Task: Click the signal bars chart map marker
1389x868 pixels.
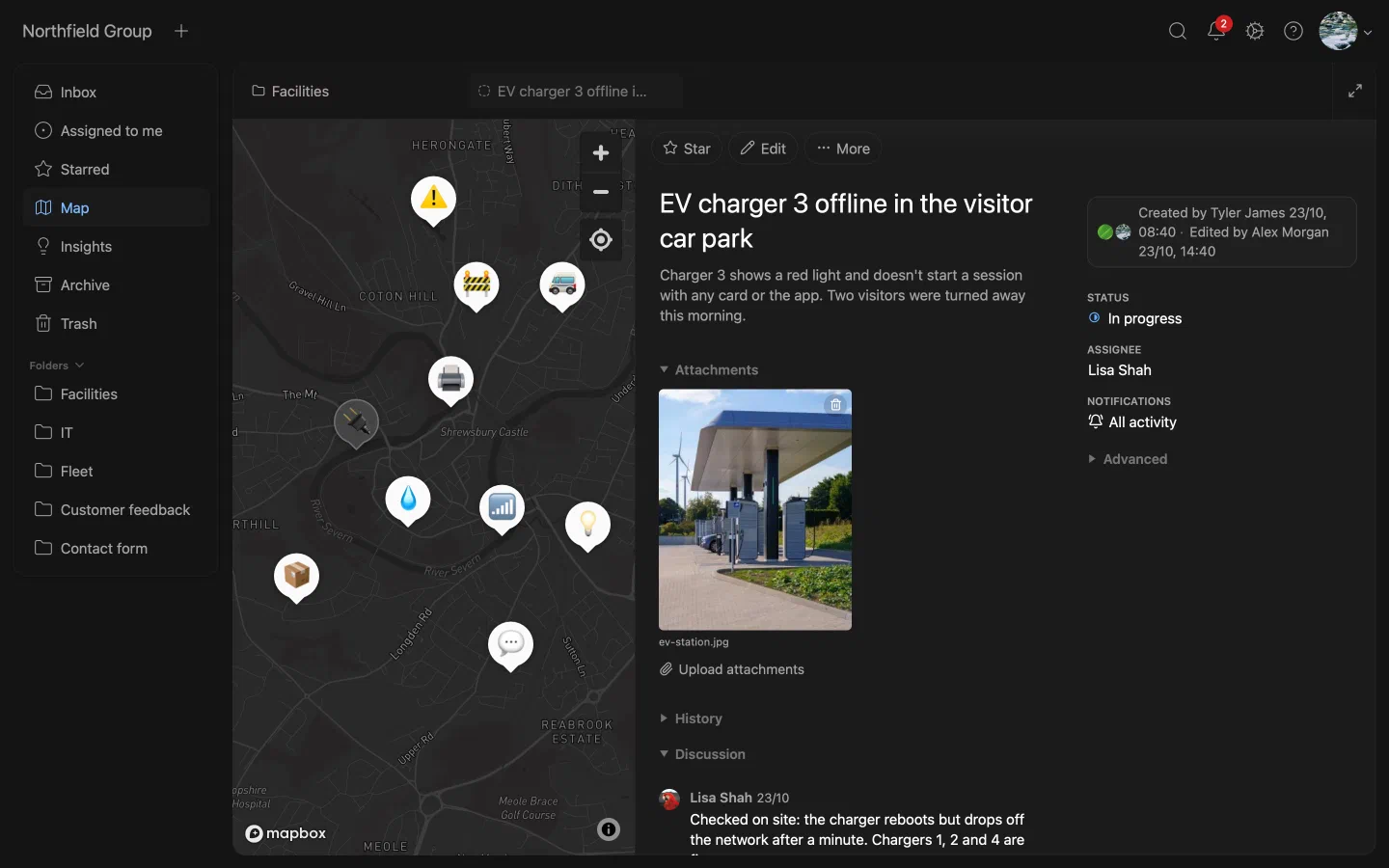Action: pyautogui.click(x=502, y=507)
